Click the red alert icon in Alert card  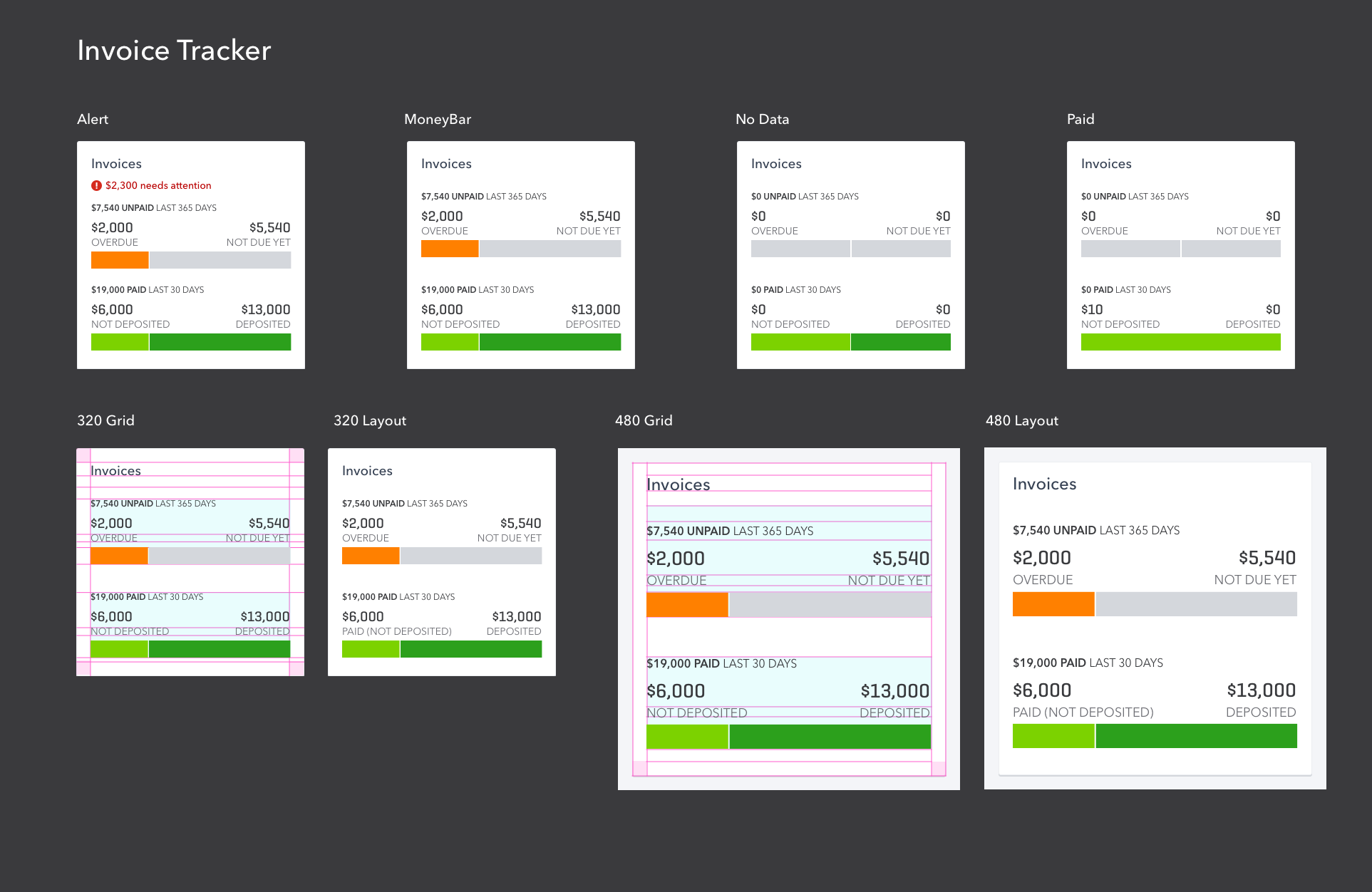[96, 185]
